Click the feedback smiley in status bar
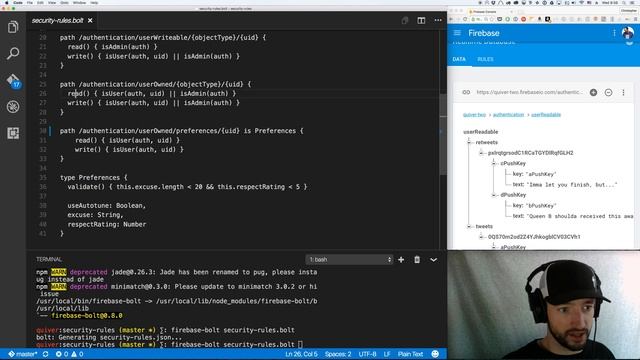640x360 pixels. tap(435, 354)
